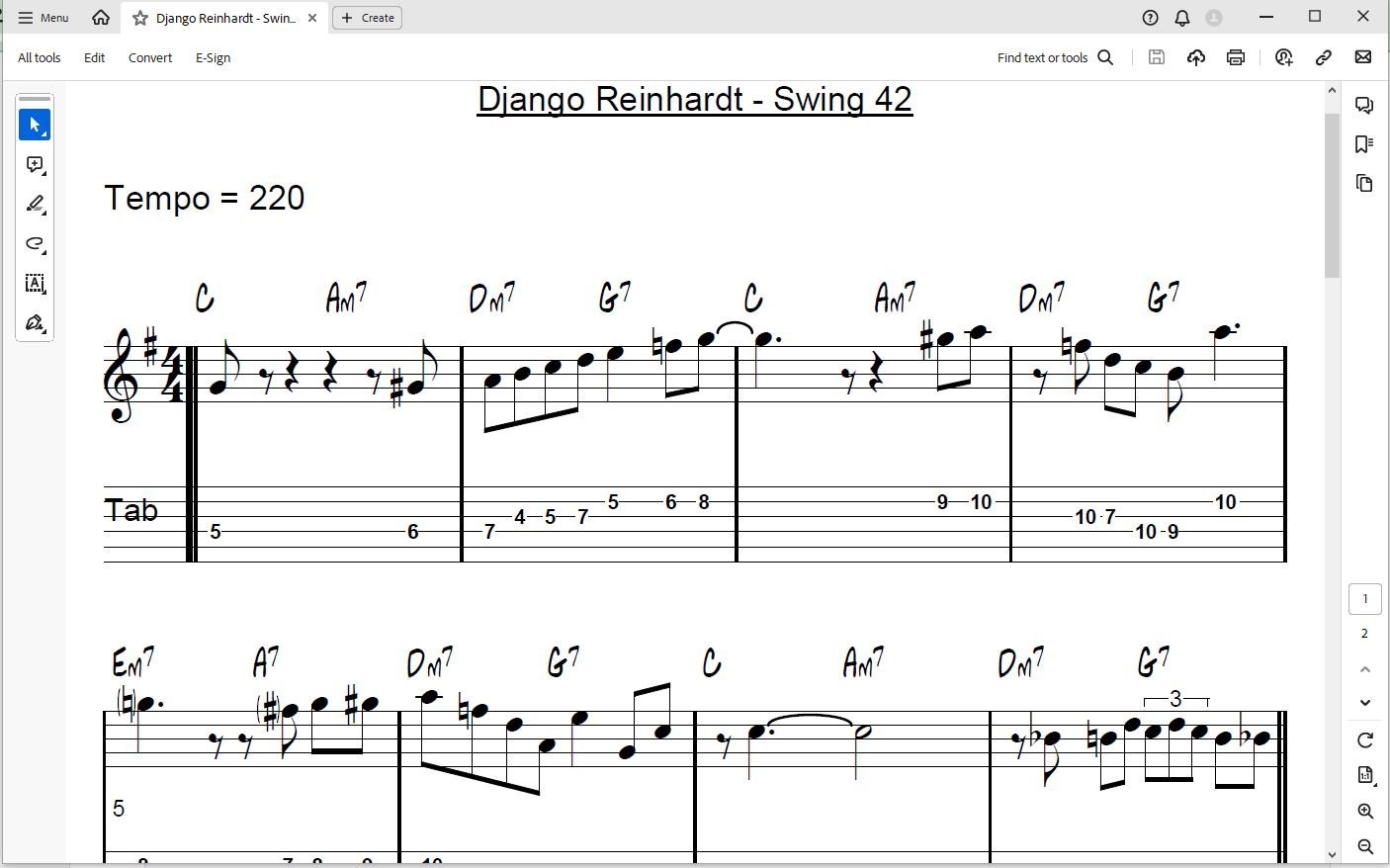Click the Create button

pos(368,18)
